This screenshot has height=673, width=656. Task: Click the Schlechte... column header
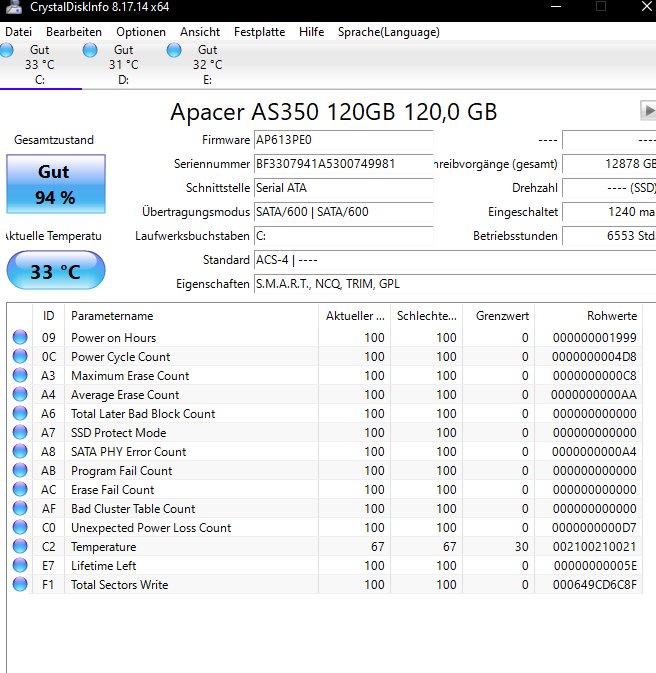click(427, 316)
